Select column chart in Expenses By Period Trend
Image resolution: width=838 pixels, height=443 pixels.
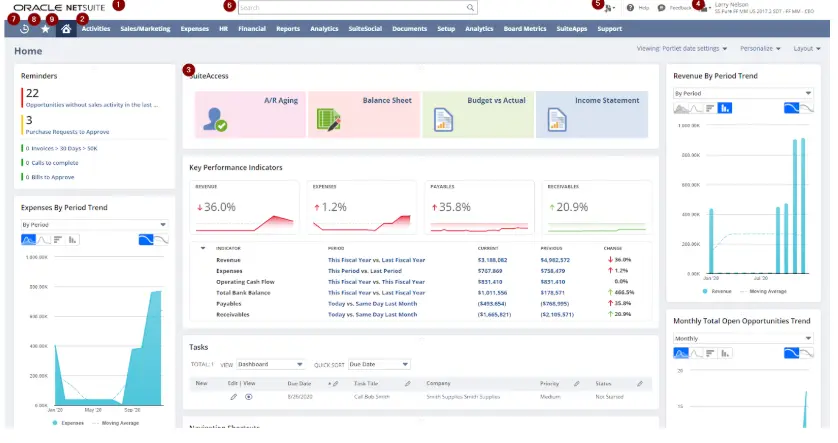(x=72, y=239)
